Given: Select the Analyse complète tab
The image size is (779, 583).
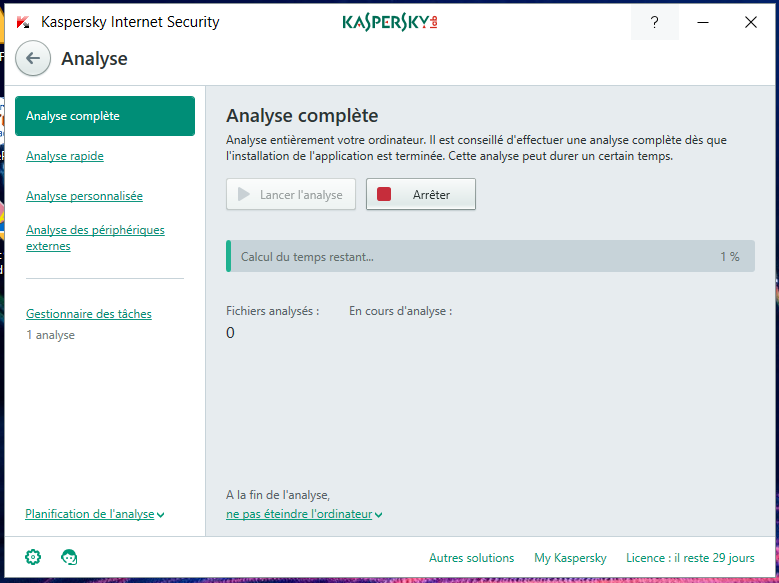Looking at the screenshot, I should pyautogui.click(x=105, y=116).
